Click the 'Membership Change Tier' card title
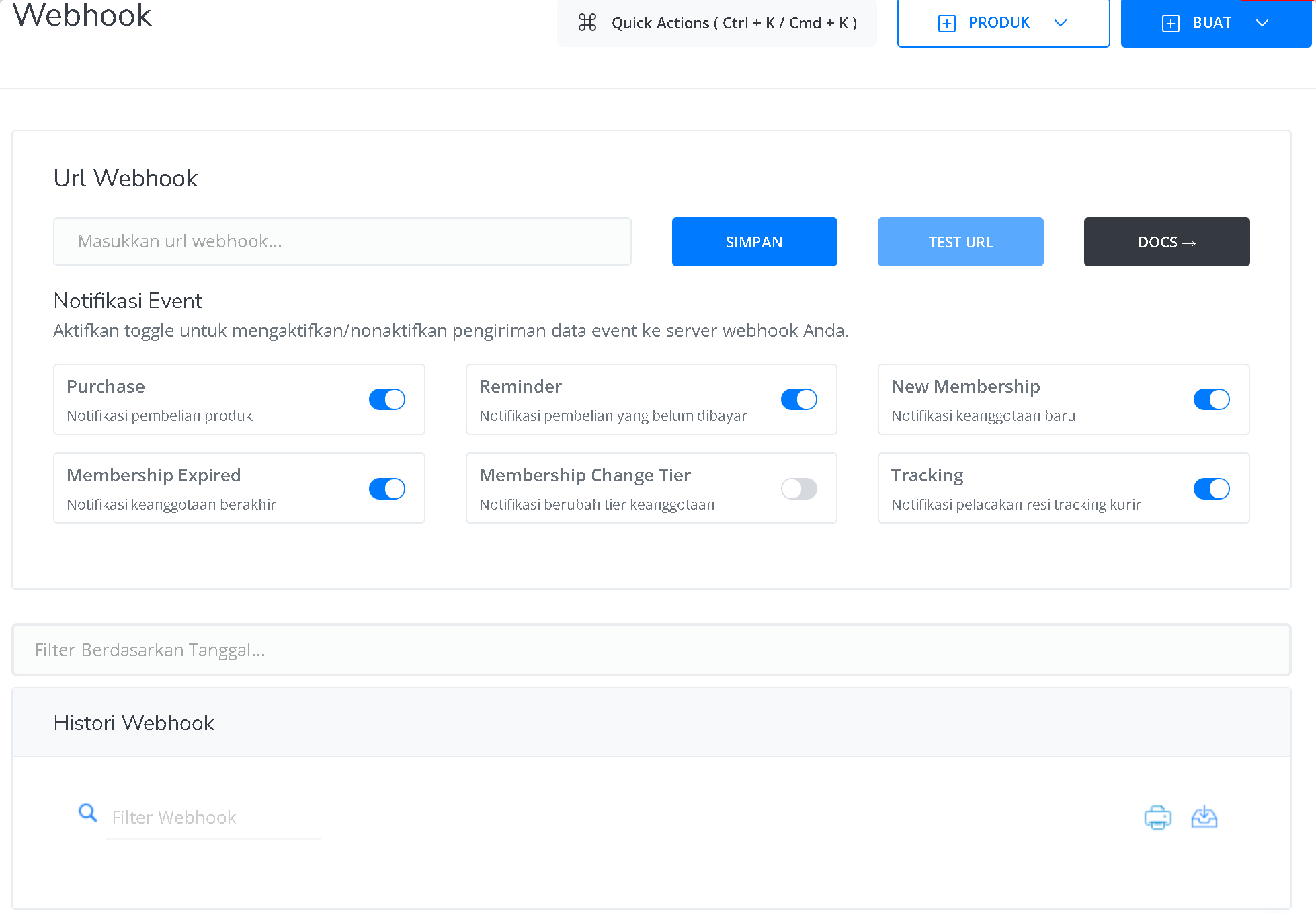Viewport: 1316px width, 913px height. [585, 475]
